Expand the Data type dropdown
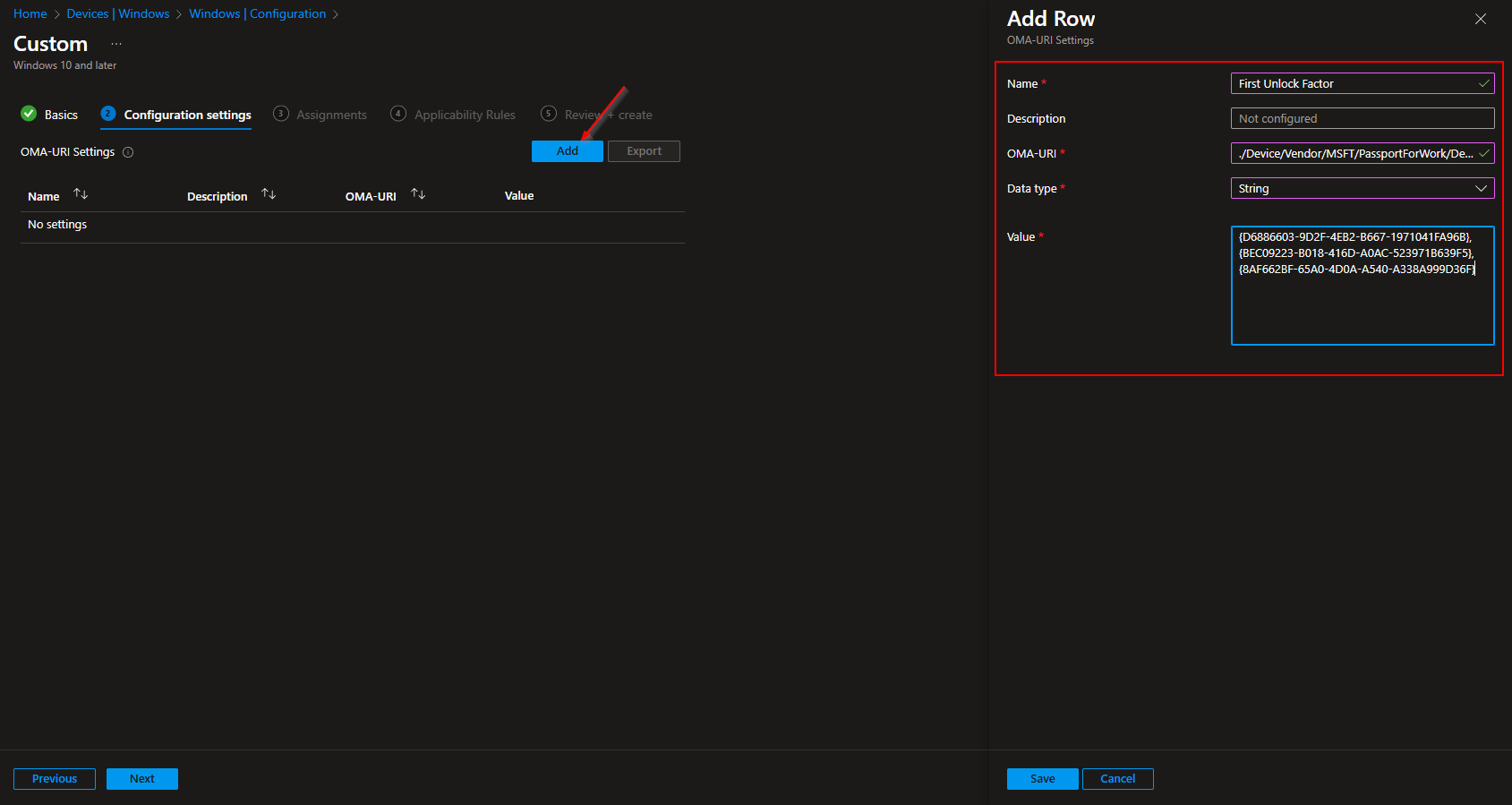Screen dimensions: 1512x805 tap(1362, 188)
